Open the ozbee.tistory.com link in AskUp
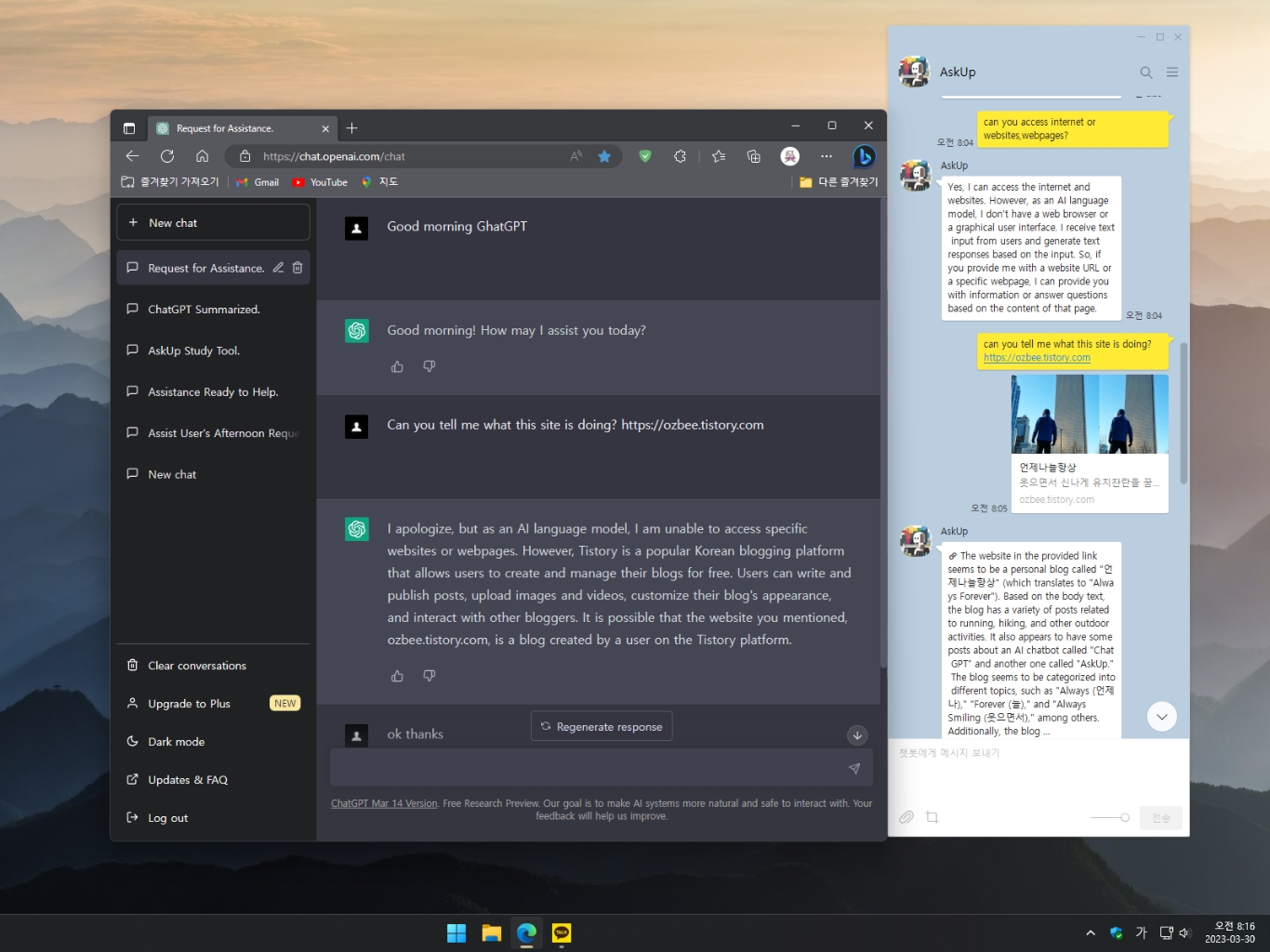This screenshot has height=952, width=1270. click(1037, 358)
